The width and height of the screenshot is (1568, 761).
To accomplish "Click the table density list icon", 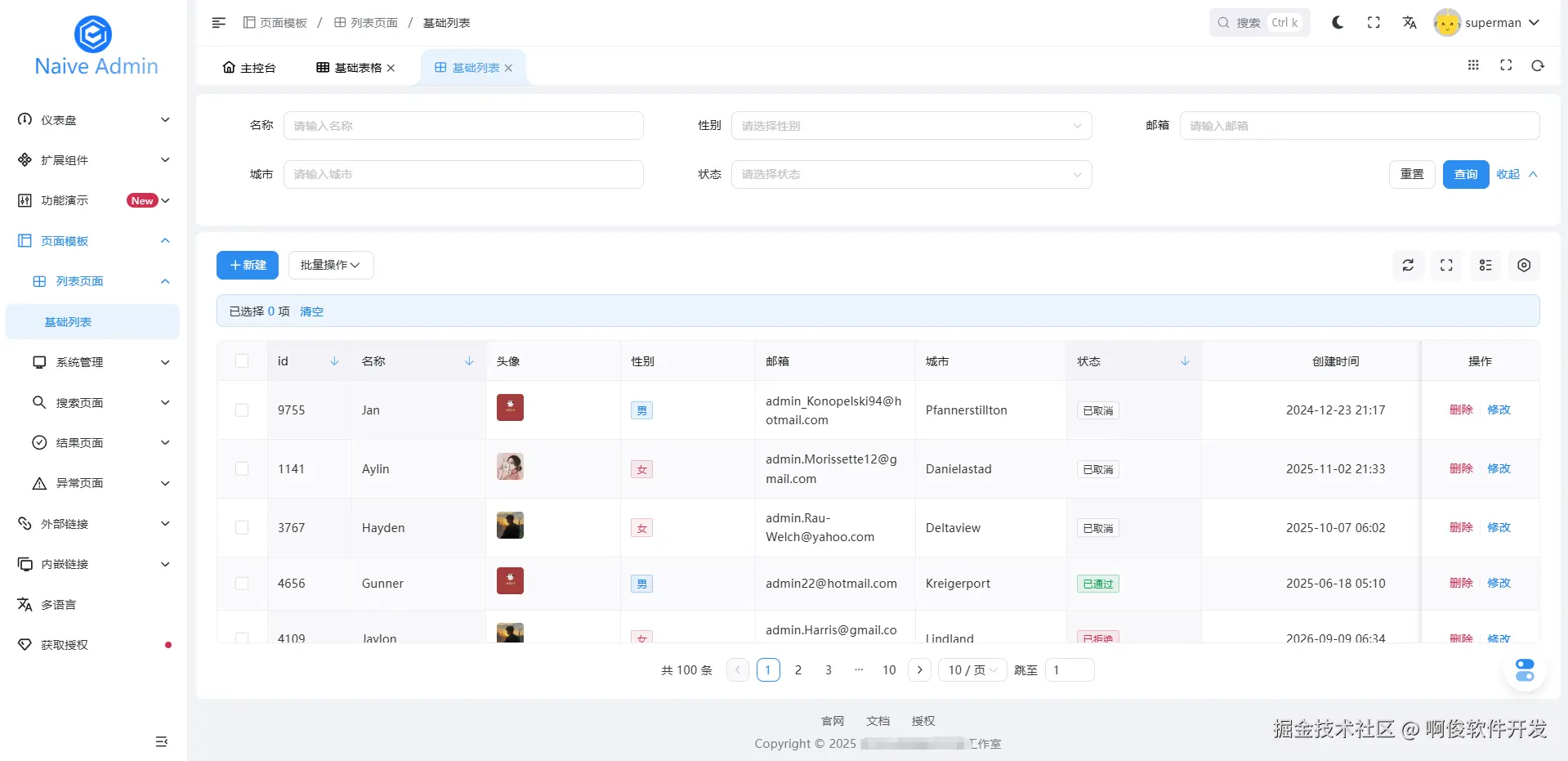I will (x=1485, y=265).
